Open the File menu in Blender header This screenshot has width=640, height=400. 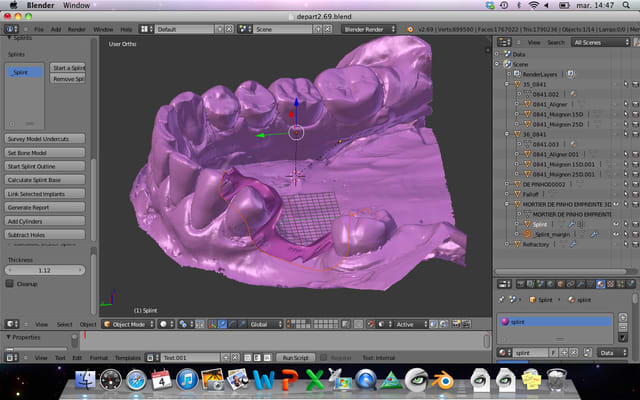pyautogui.click(x=39, y=29)
